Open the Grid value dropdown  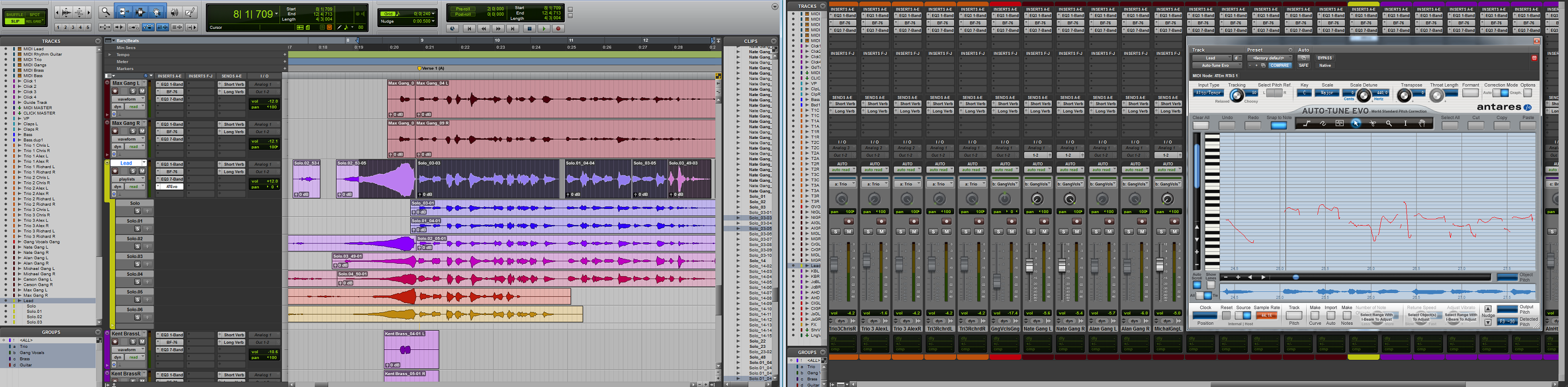click(433, 14)
